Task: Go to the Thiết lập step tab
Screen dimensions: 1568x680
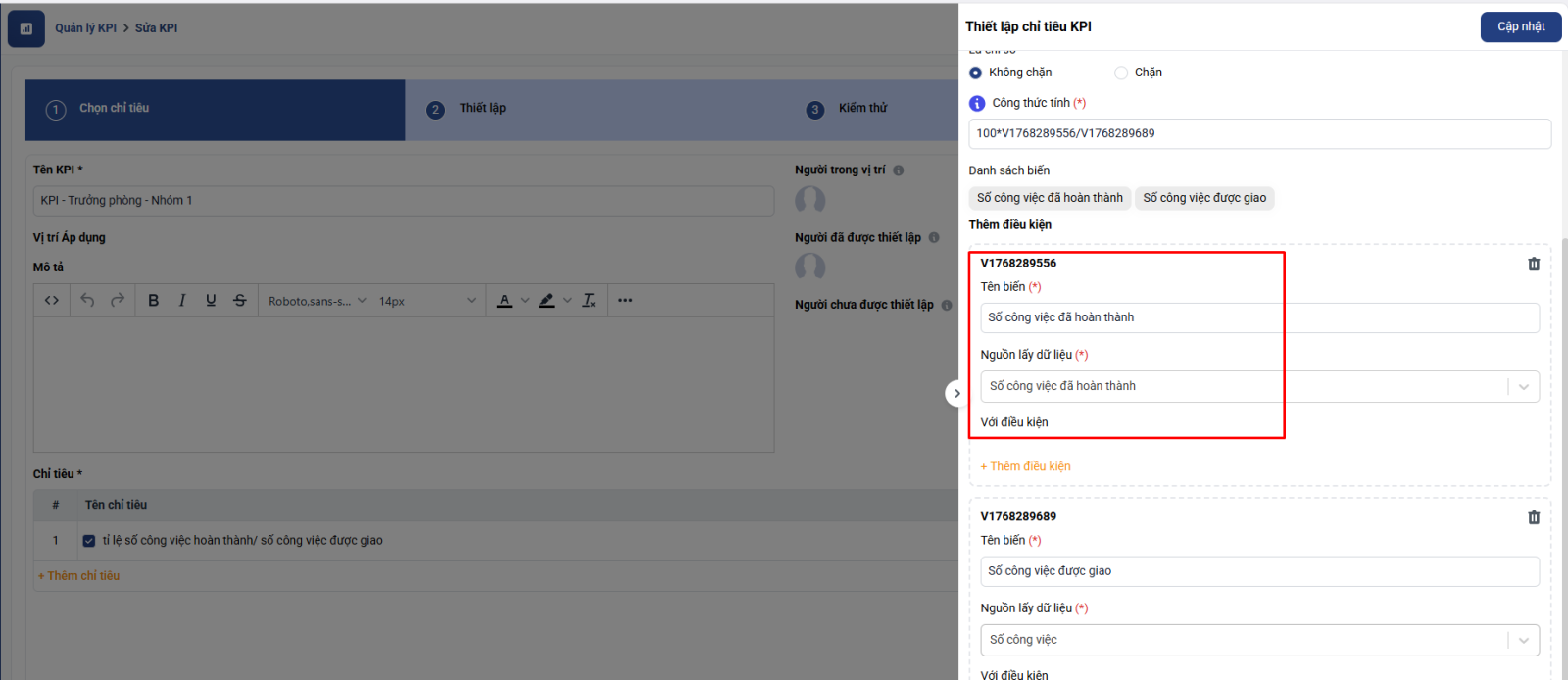Action: [x=482, y=109]
